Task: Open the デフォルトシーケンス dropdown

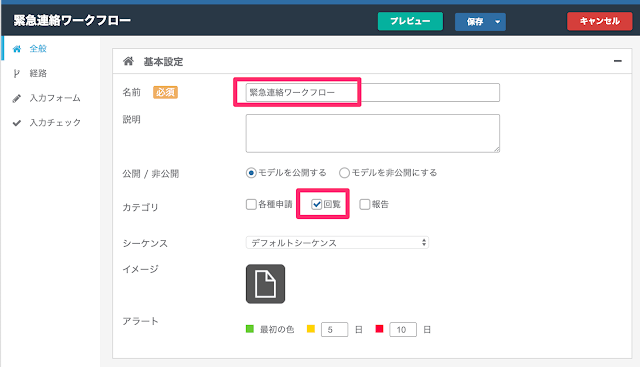Action: pos(337,242)
